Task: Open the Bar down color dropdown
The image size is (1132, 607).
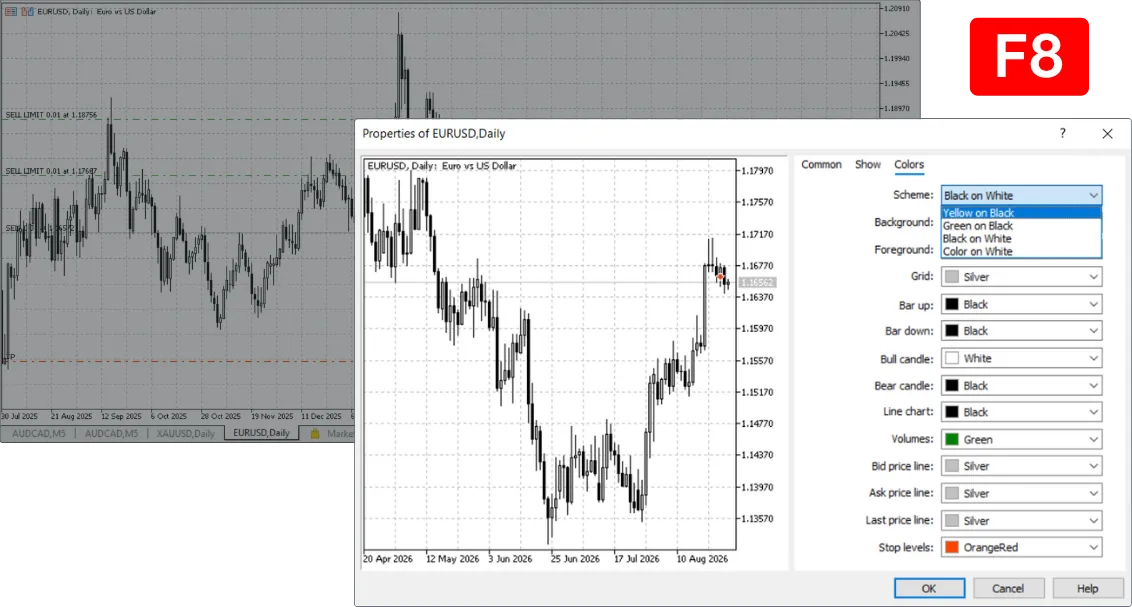Action: coord(1022,331)
